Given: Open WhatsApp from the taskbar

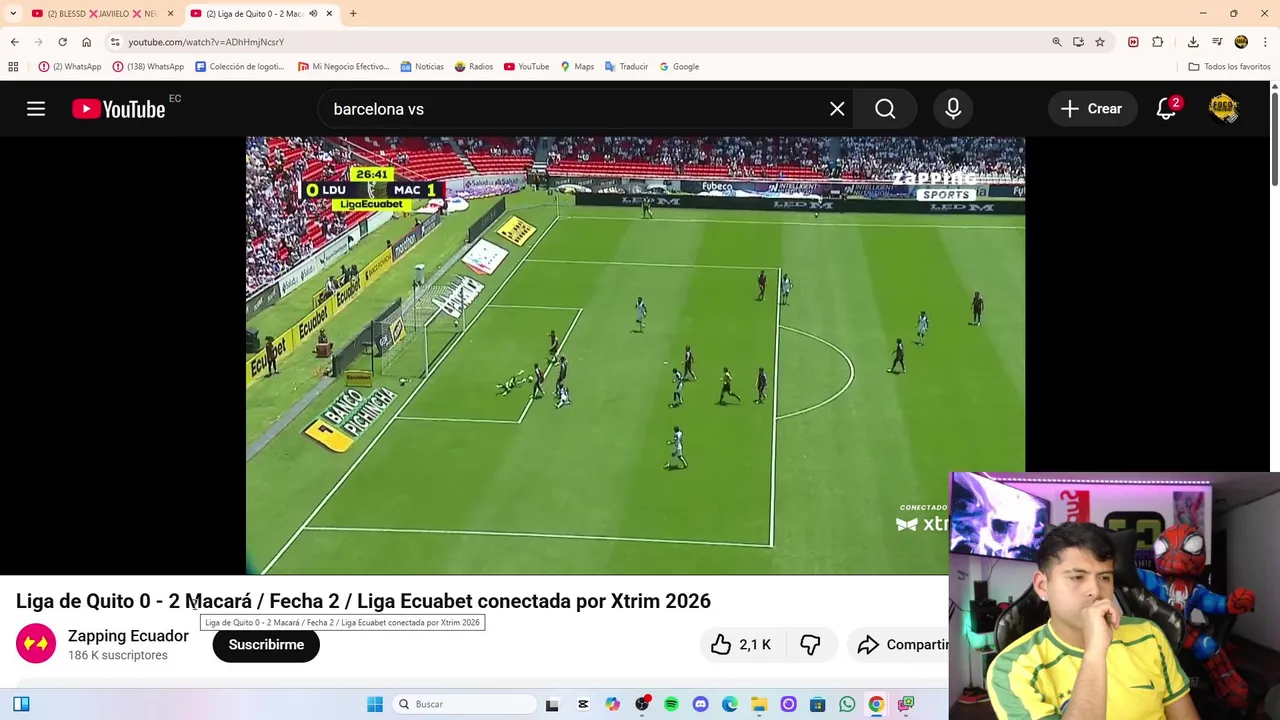Looking at the screenshot, I should pos(847,704).
